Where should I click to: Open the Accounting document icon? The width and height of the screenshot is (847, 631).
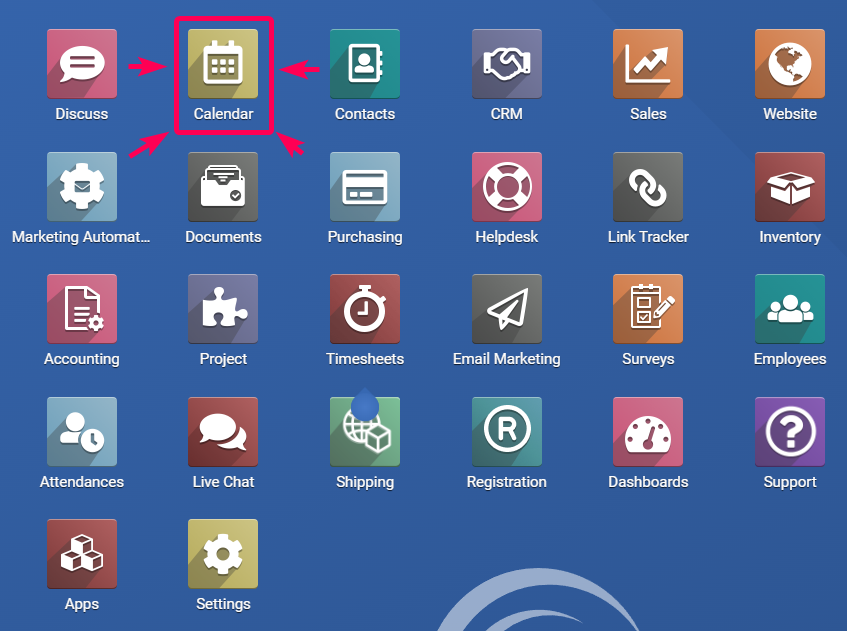82,308
